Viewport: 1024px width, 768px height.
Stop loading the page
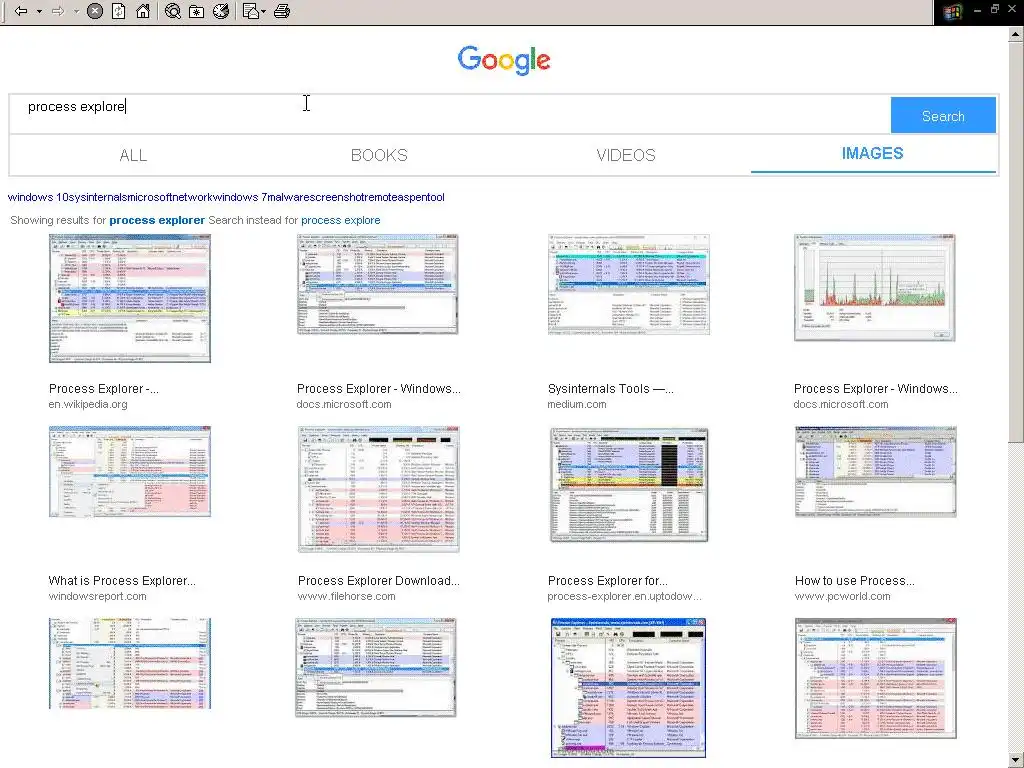[95, 11]
